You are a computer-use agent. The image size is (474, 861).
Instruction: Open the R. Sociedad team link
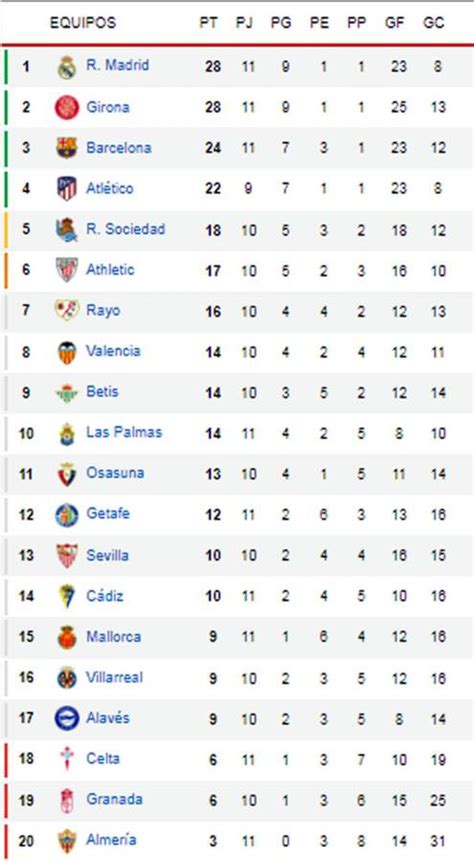[125, 229]
